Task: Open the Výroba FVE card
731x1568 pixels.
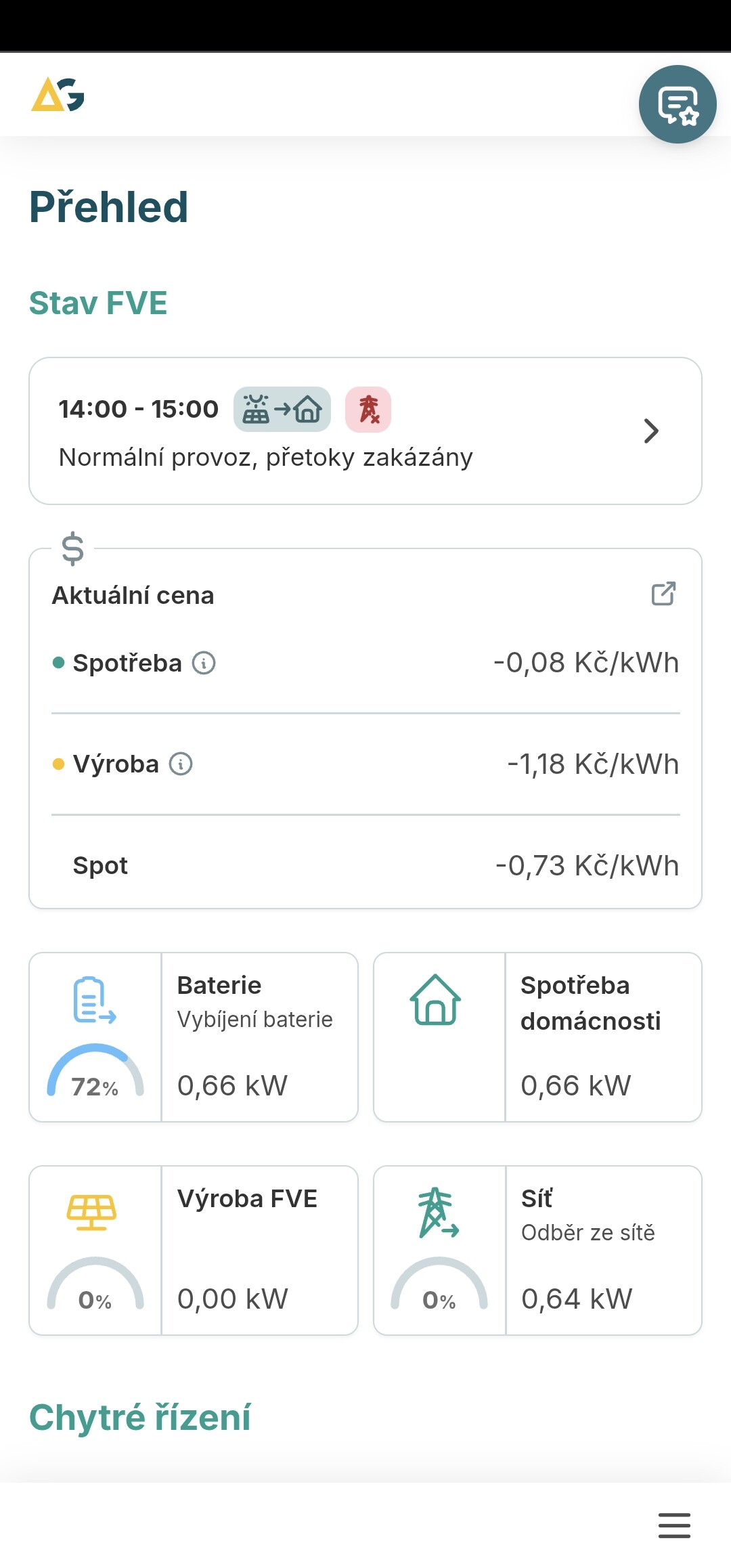Action: [194, 1250]
